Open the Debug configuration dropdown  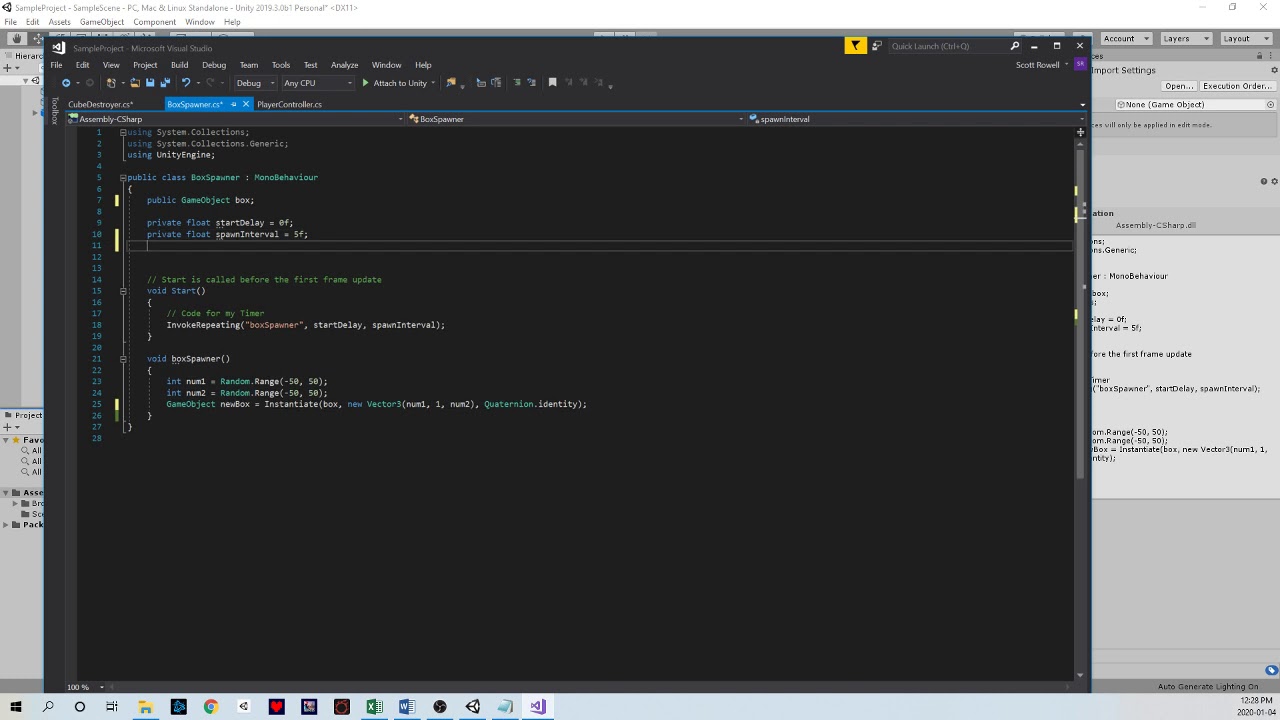coord(254,83)
